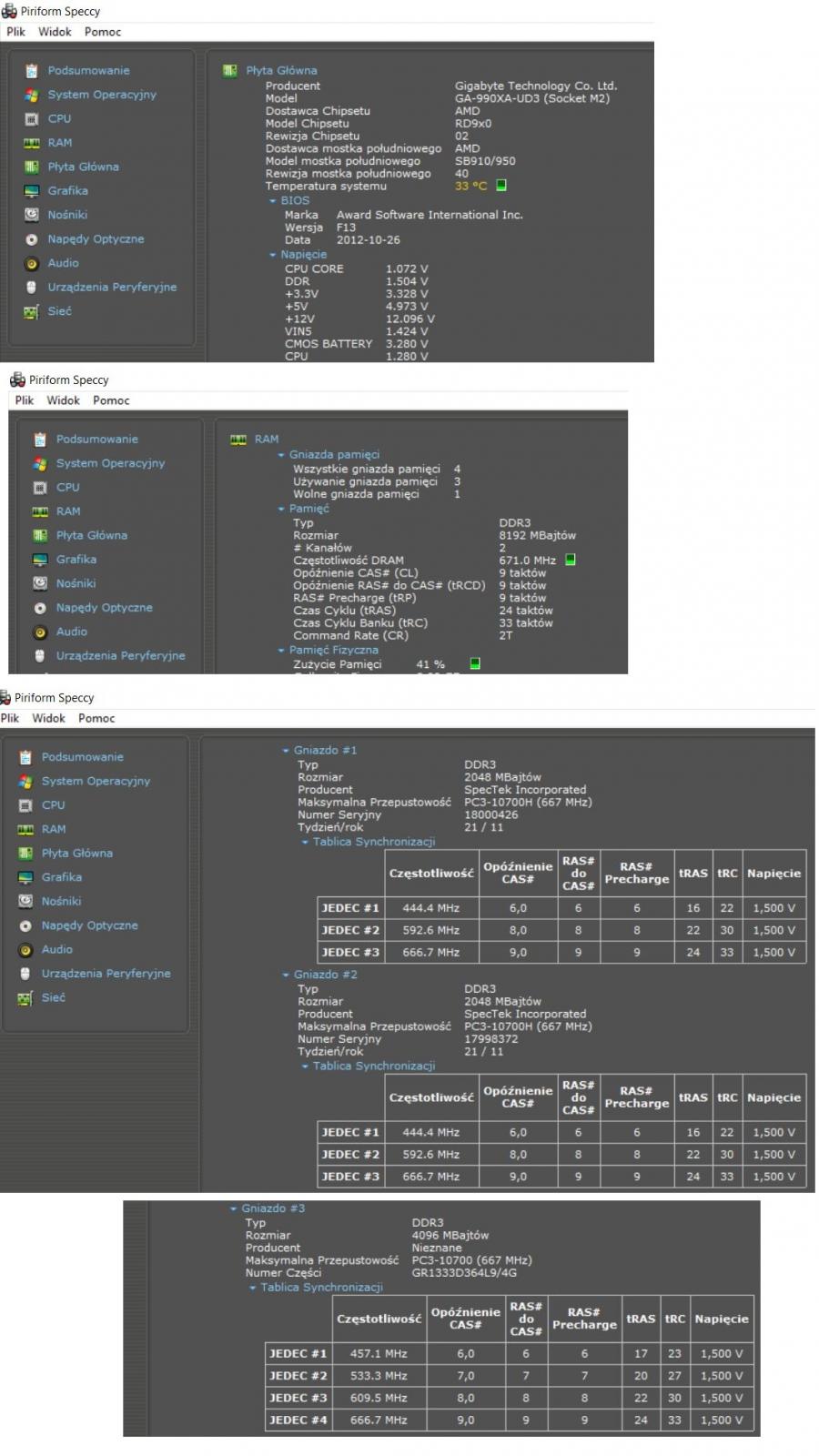The image size is (819, 1456).
Task: Open the CPU icon in RAM window sidebar
Action: click(40, 488)
